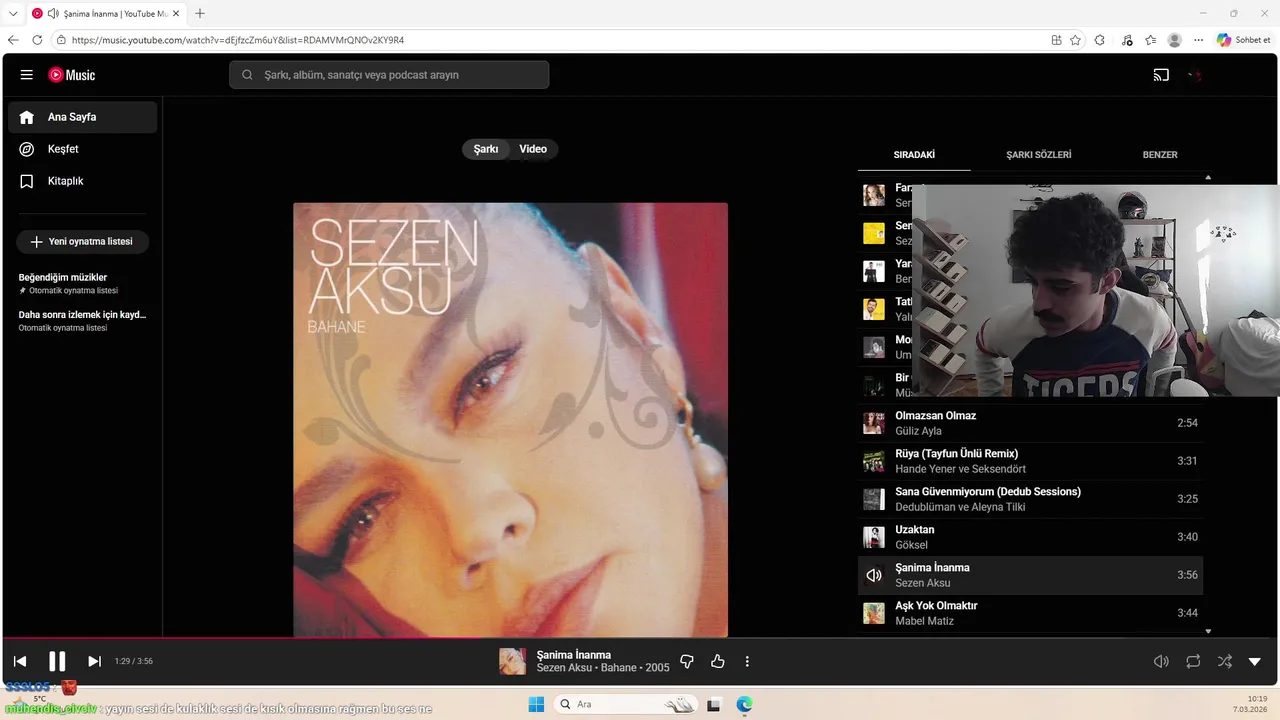The image size is (1280, 720).
Task: Open Task View on the taskbar
Action: click(714, 704)
